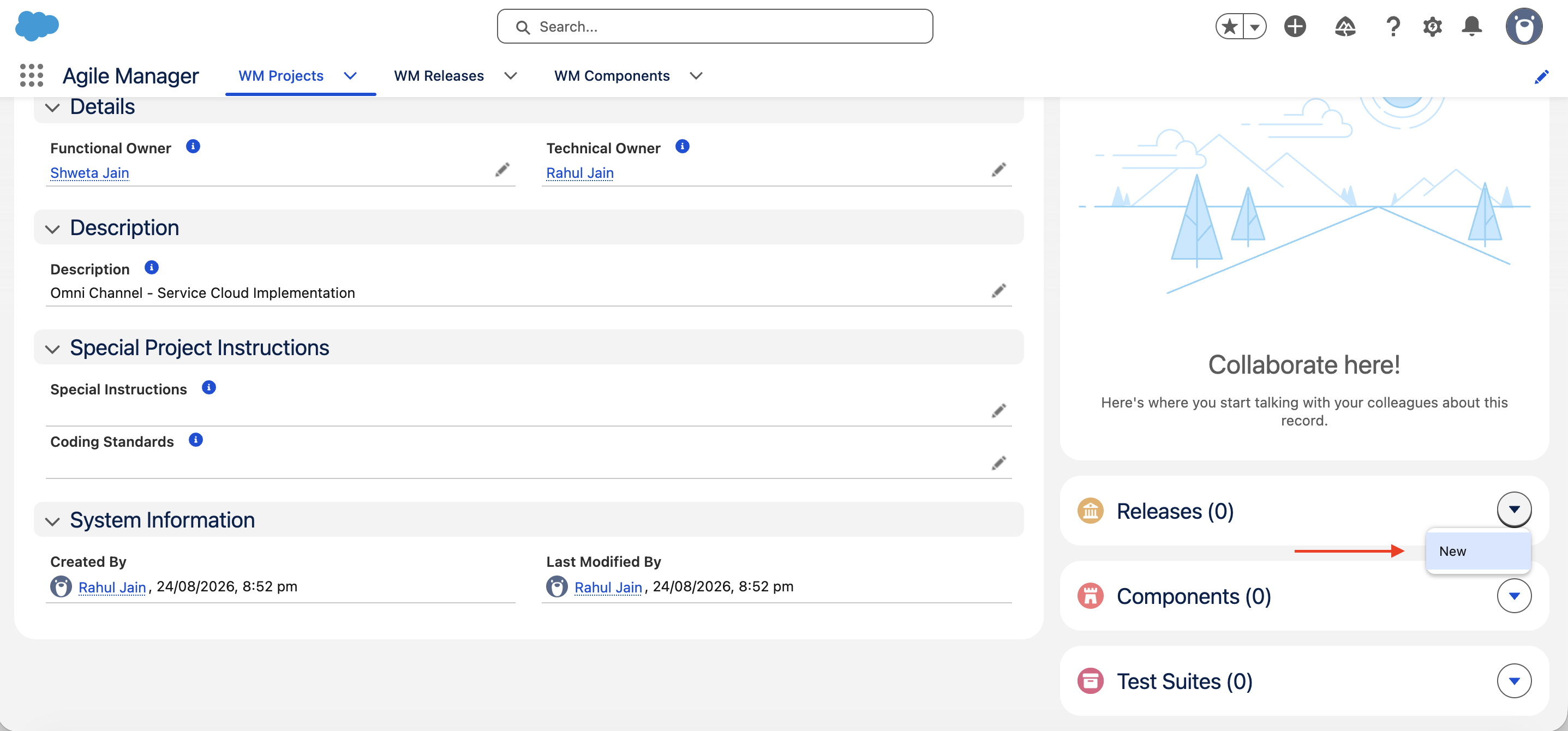Click the Components related list icon

click(x=1090, y=596)
